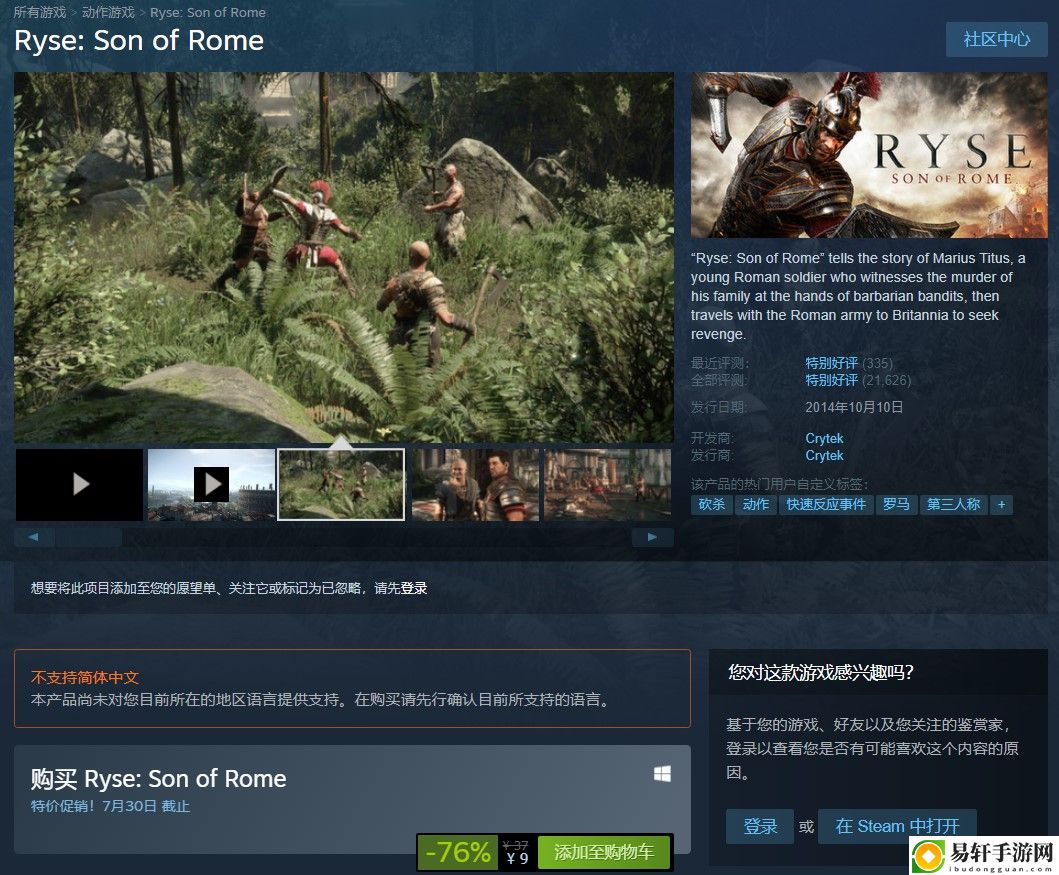
Task: Click the 您对这款游戏感兴趣吗? heading
Action: (821, 672)
